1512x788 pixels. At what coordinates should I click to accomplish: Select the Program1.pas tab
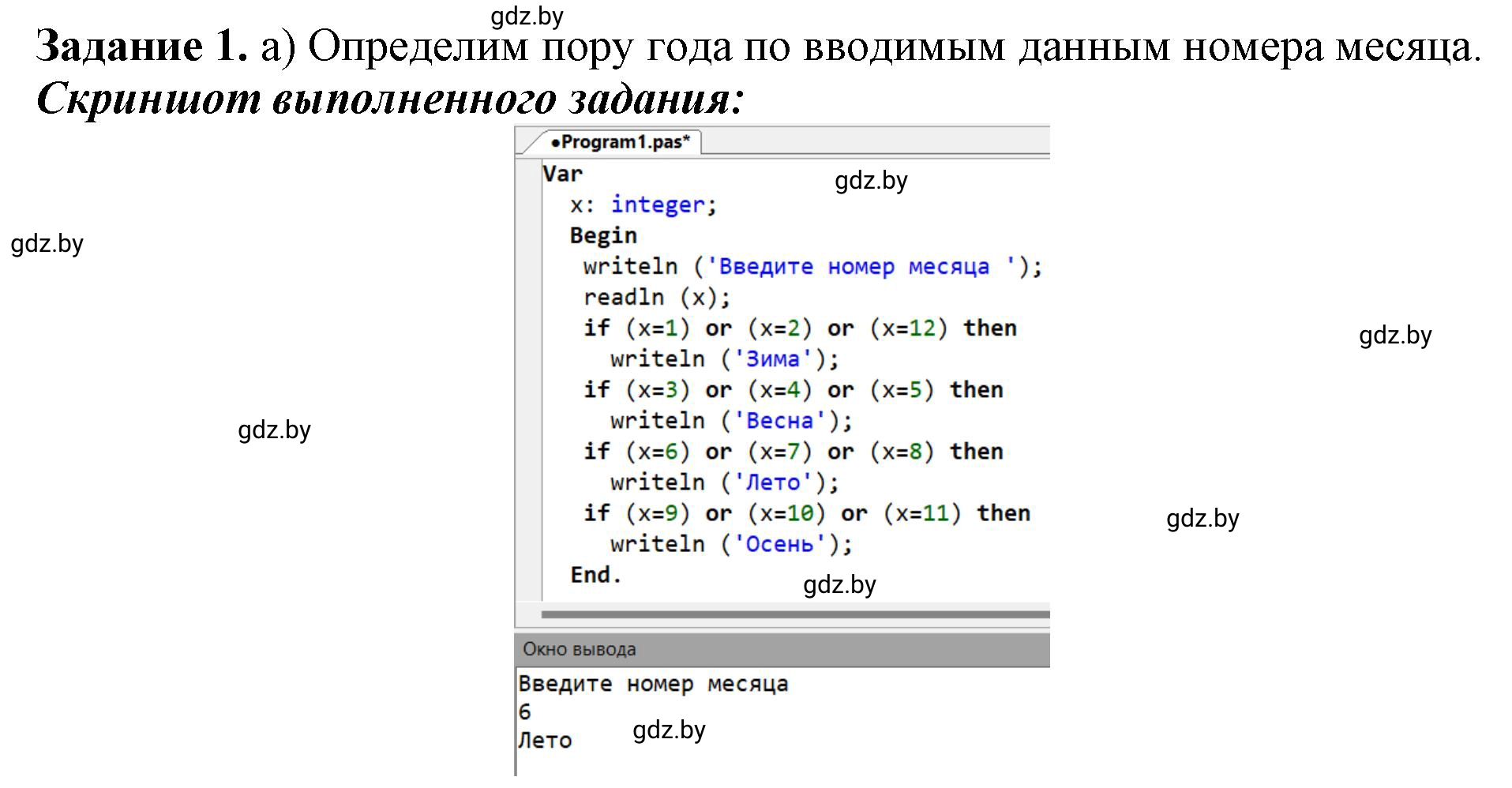[x=620, y=142]
